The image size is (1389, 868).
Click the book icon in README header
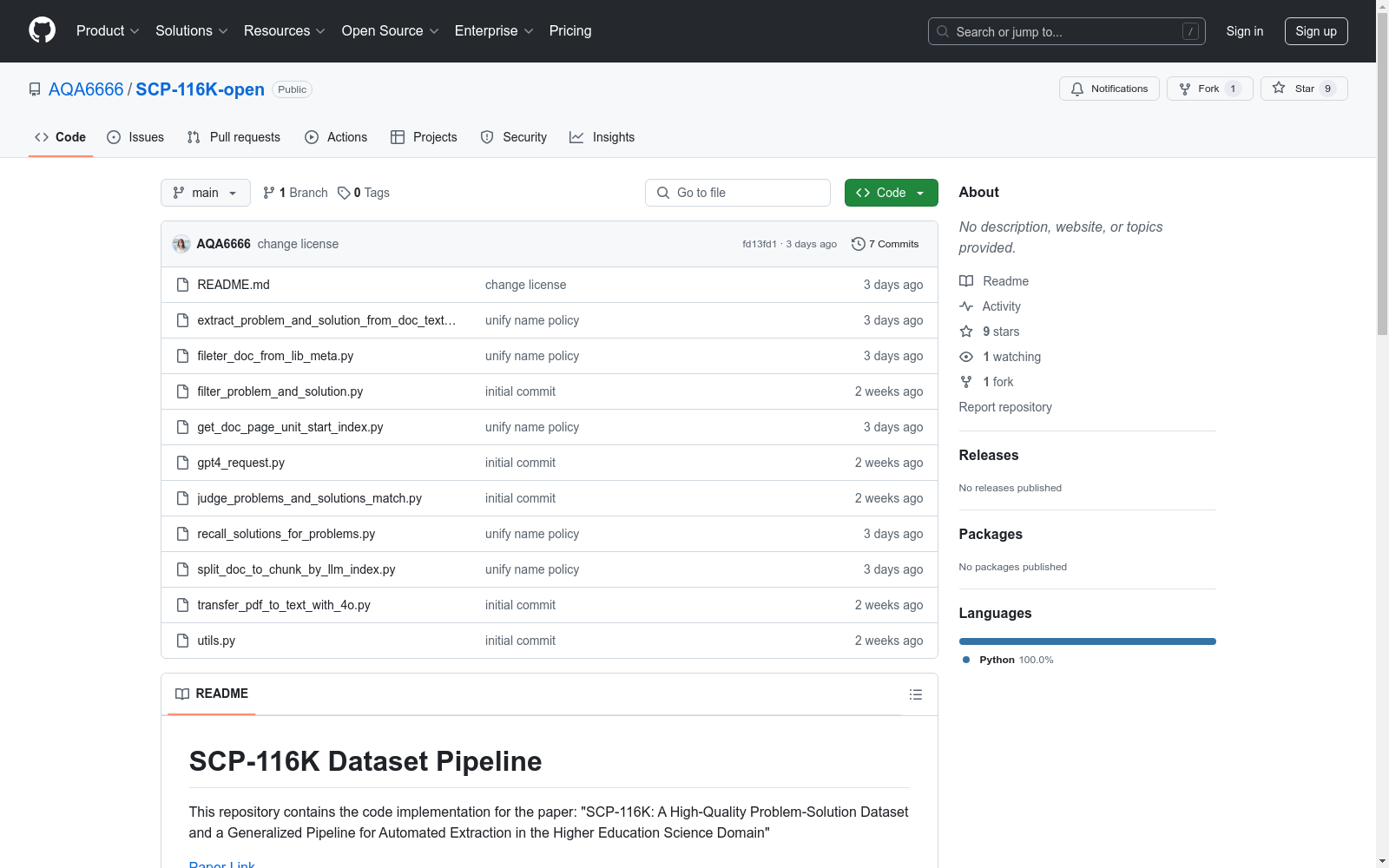tap(182, 694)
